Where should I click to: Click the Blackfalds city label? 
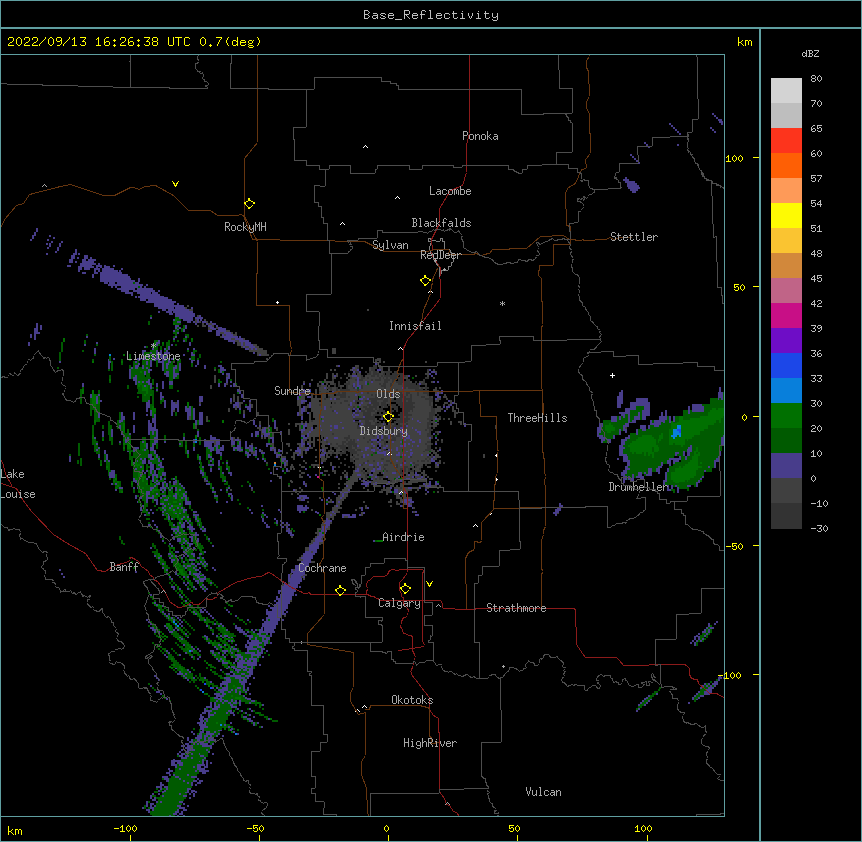point(441,223)
